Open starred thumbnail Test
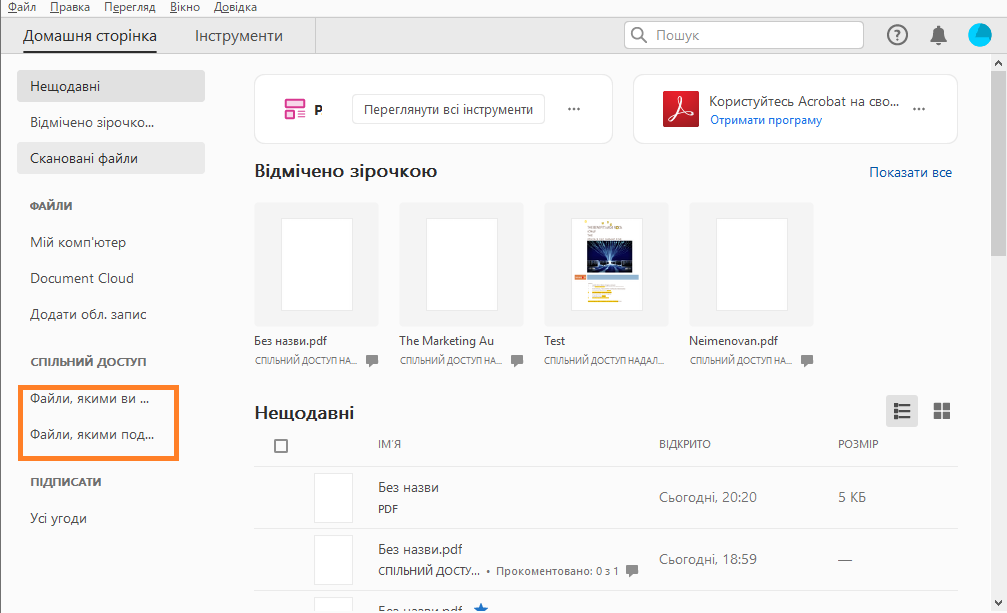Viewport: 1007px width, 613px height. point(606,264)
